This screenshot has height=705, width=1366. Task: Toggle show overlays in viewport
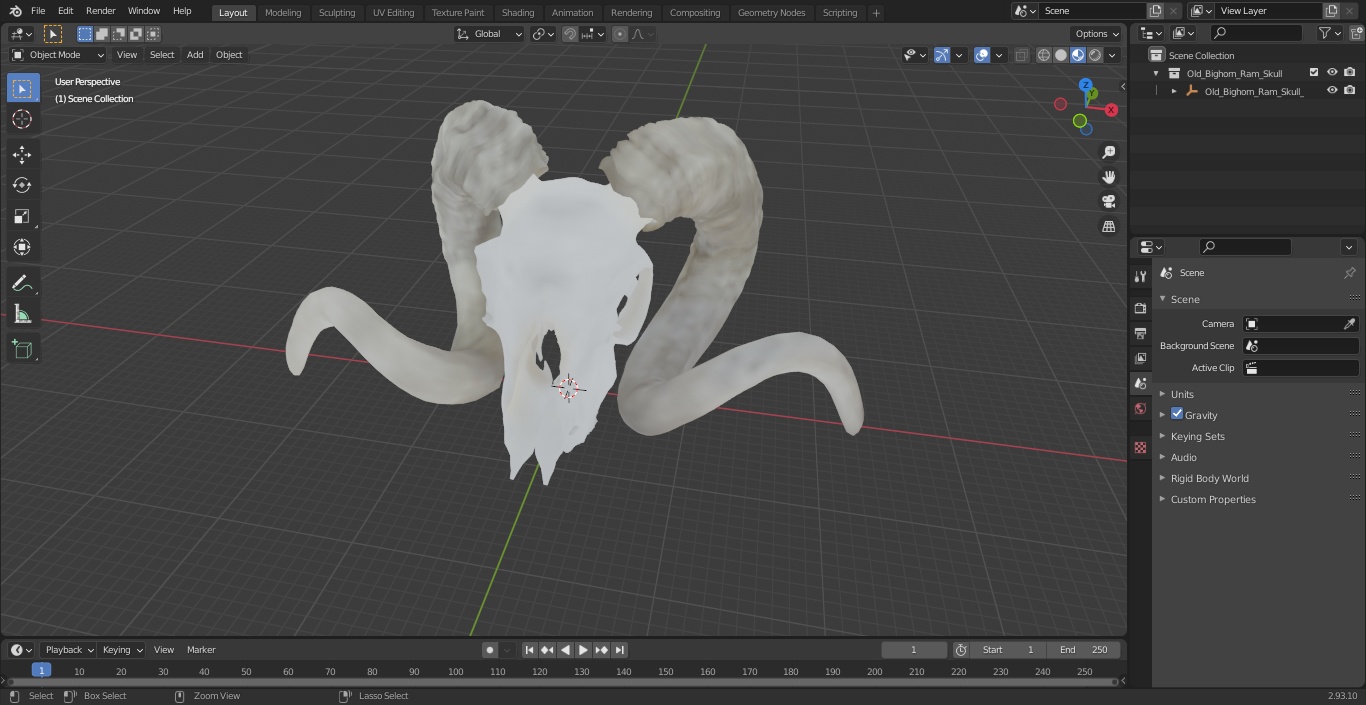tap(982, 55)
